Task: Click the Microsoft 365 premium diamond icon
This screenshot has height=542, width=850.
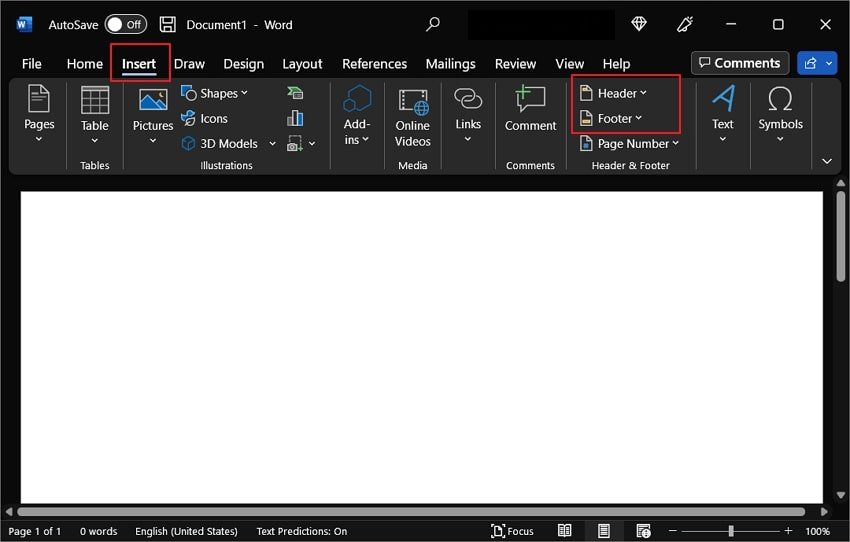Action: point(639,24)
